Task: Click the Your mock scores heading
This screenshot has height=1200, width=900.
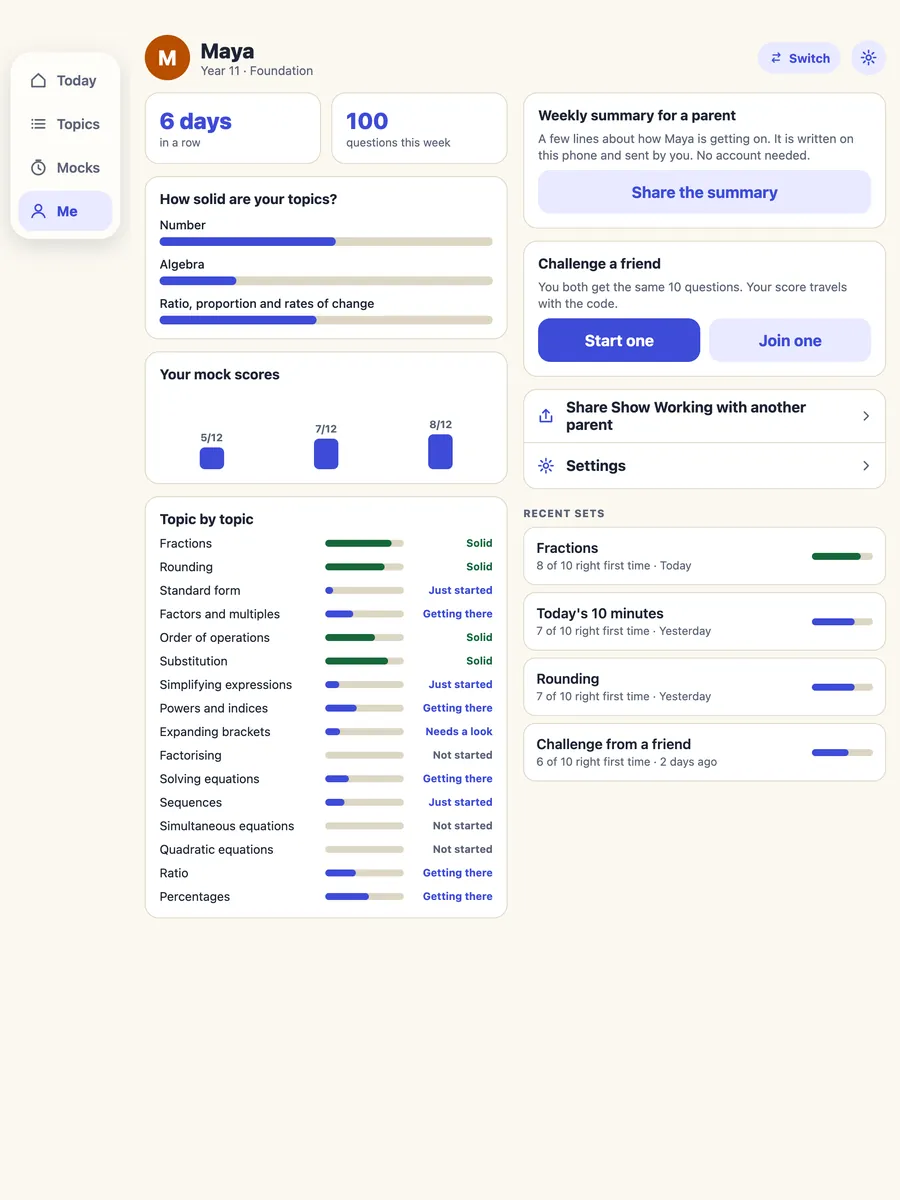Action: tap(220, 374)
